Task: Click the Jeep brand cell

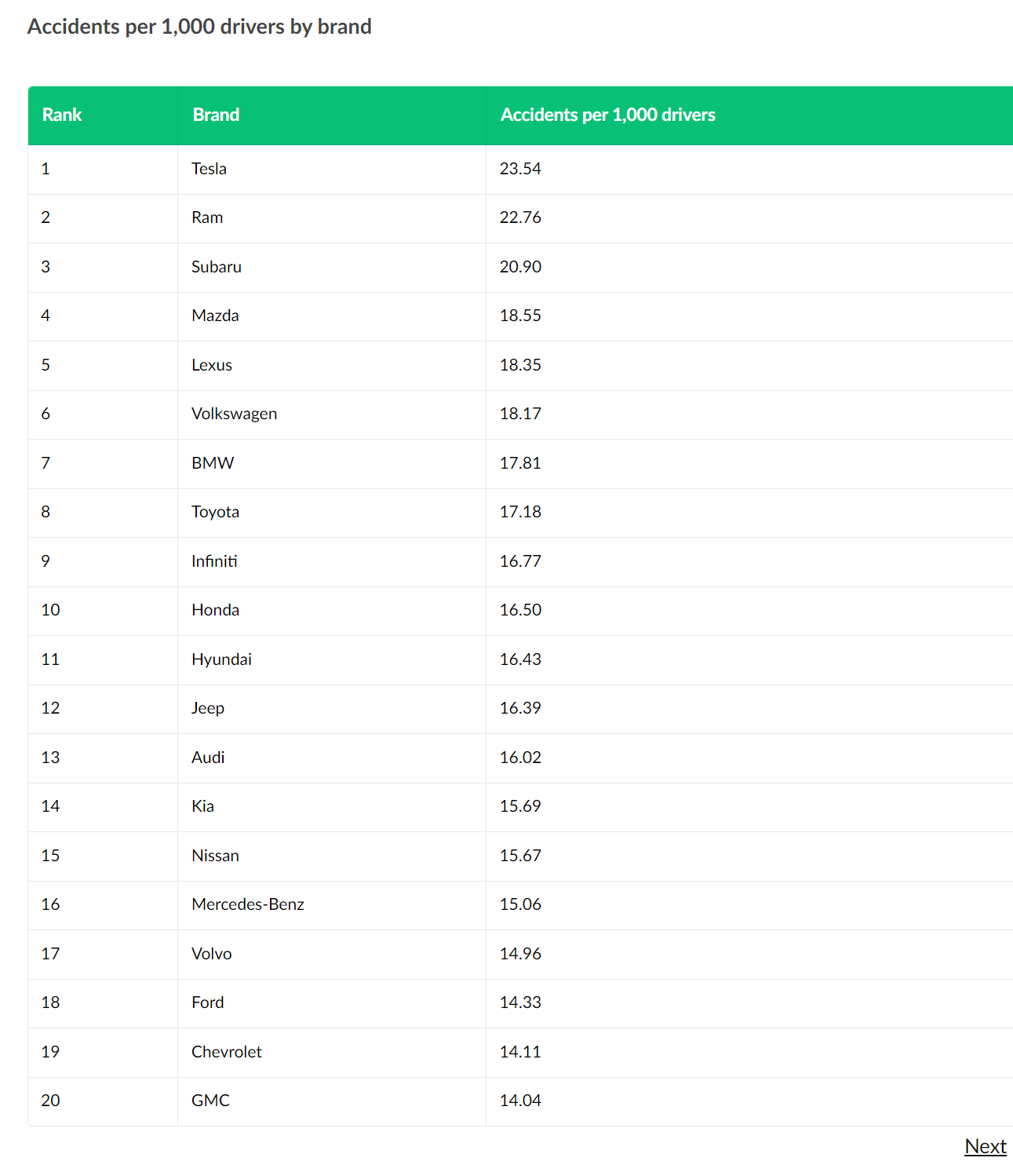Action: (208, 708)
